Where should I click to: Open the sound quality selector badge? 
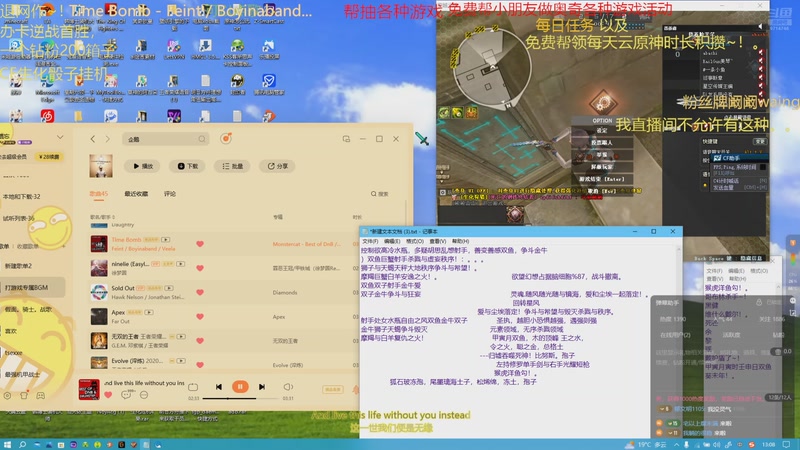coord(333,389)
